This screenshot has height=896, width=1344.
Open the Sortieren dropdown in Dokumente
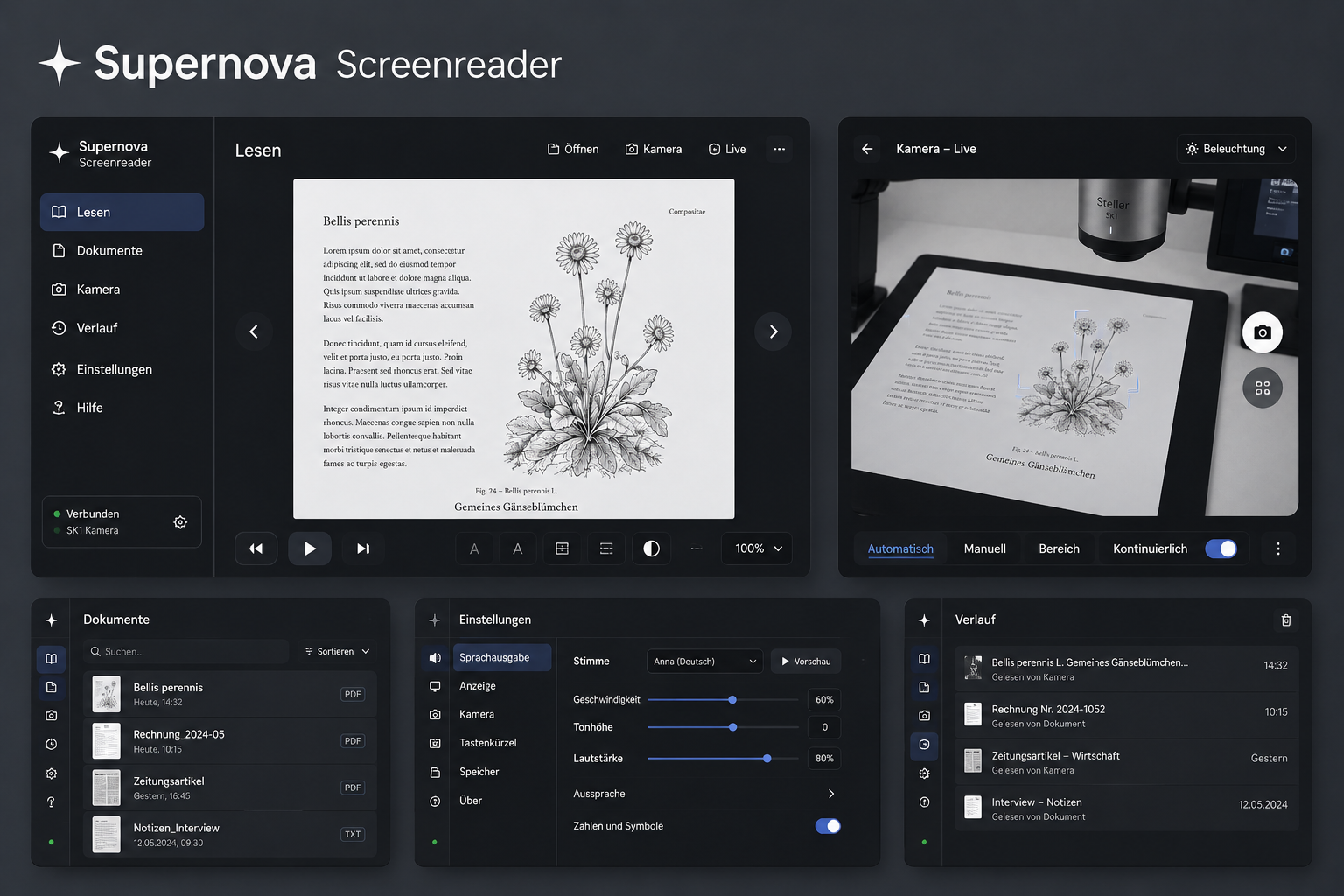click(337, 651)
